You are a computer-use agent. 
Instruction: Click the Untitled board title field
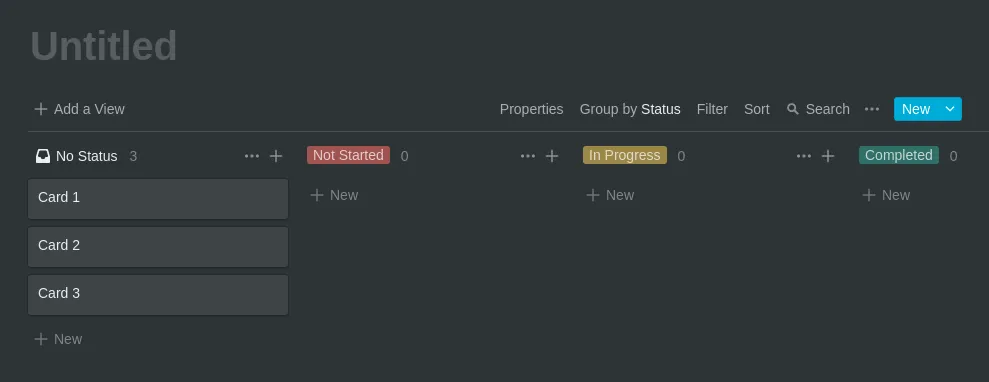click(x=103, y=46)
